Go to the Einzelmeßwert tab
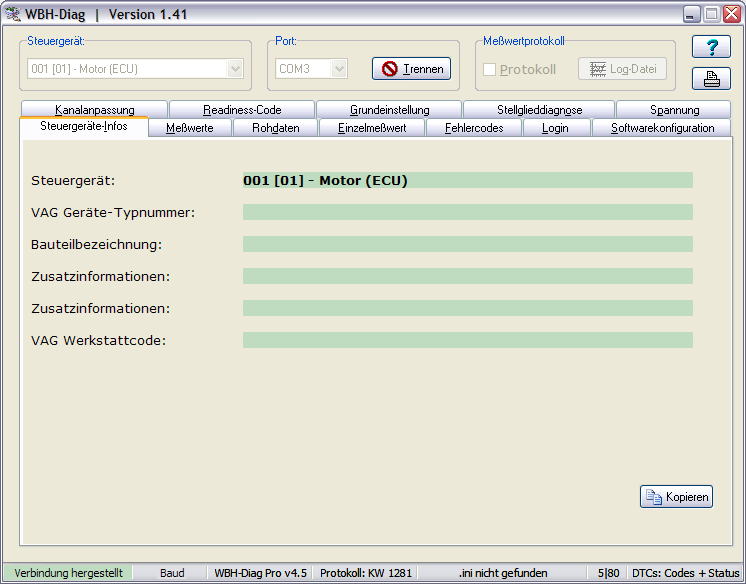The width and height of the screenshot is (746, 584). 371,128
